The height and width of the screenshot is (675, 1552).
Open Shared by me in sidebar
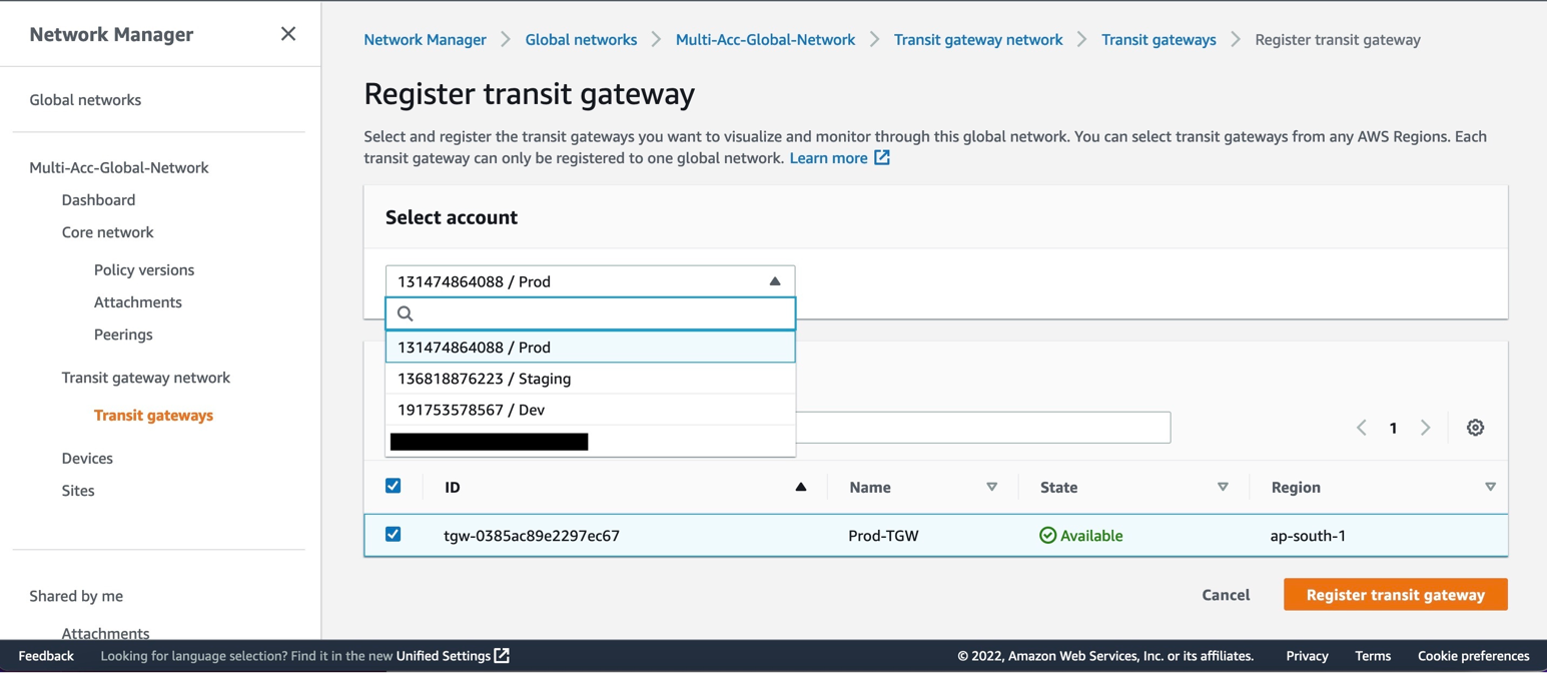(77, 597)
